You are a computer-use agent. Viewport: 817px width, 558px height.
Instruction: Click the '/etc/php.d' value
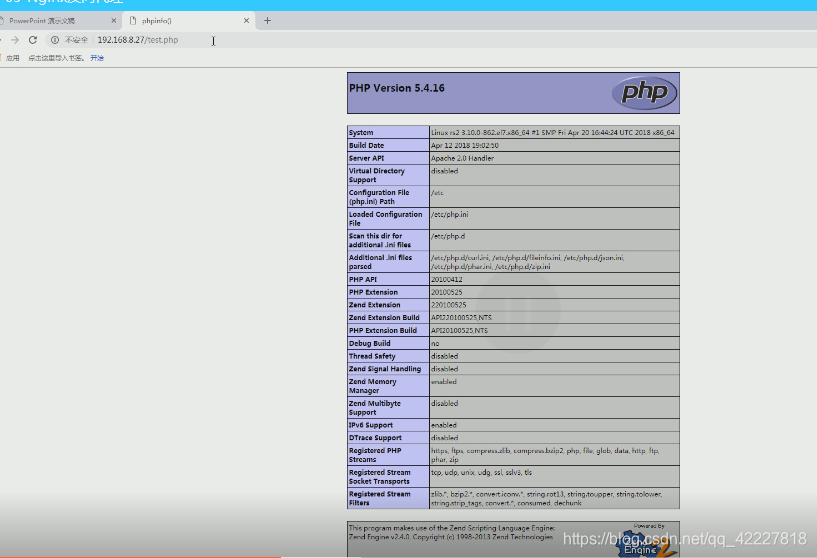448,236
